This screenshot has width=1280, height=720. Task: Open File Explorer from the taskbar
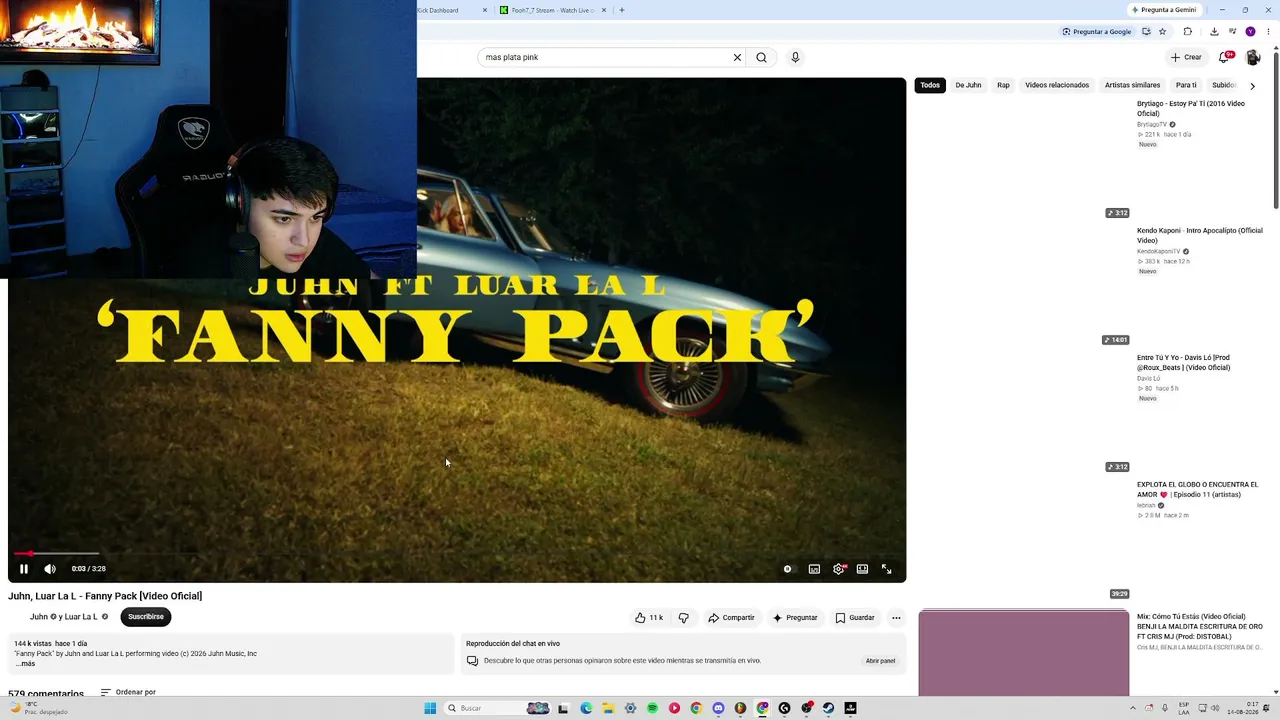pos(608,708)
